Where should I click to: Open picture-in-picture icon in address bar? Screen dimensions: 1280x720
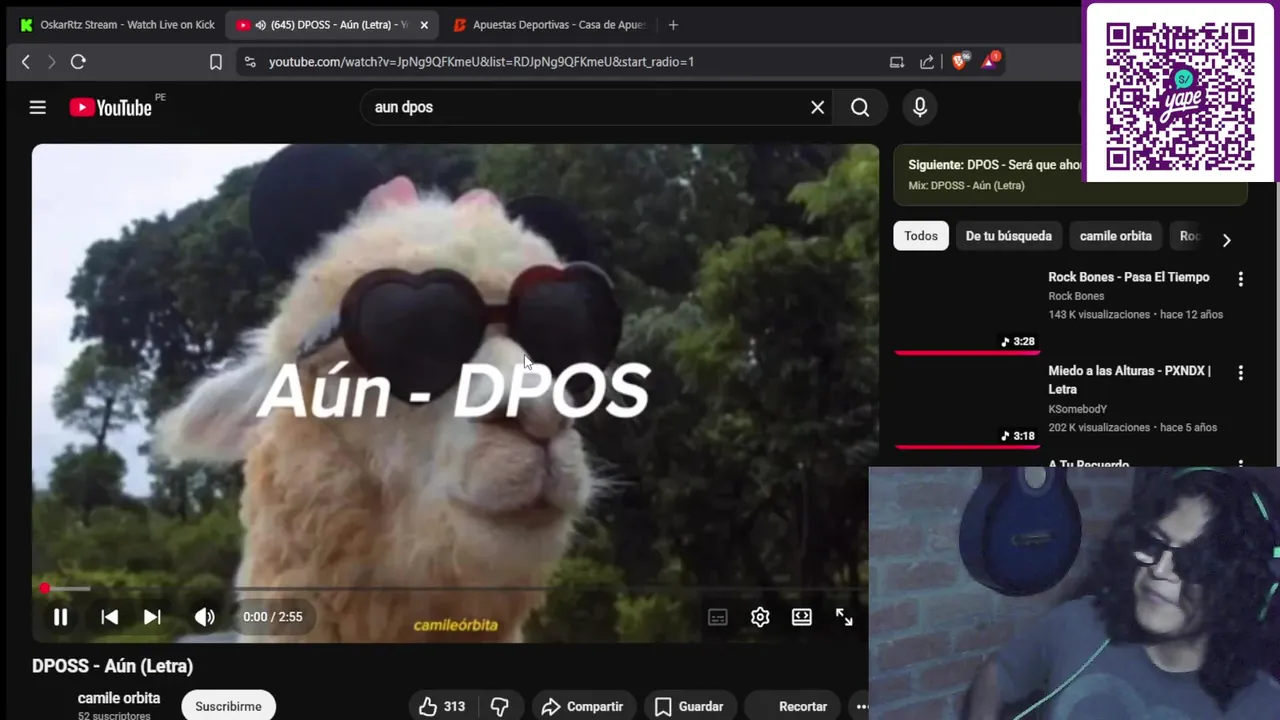click(897, 62)
